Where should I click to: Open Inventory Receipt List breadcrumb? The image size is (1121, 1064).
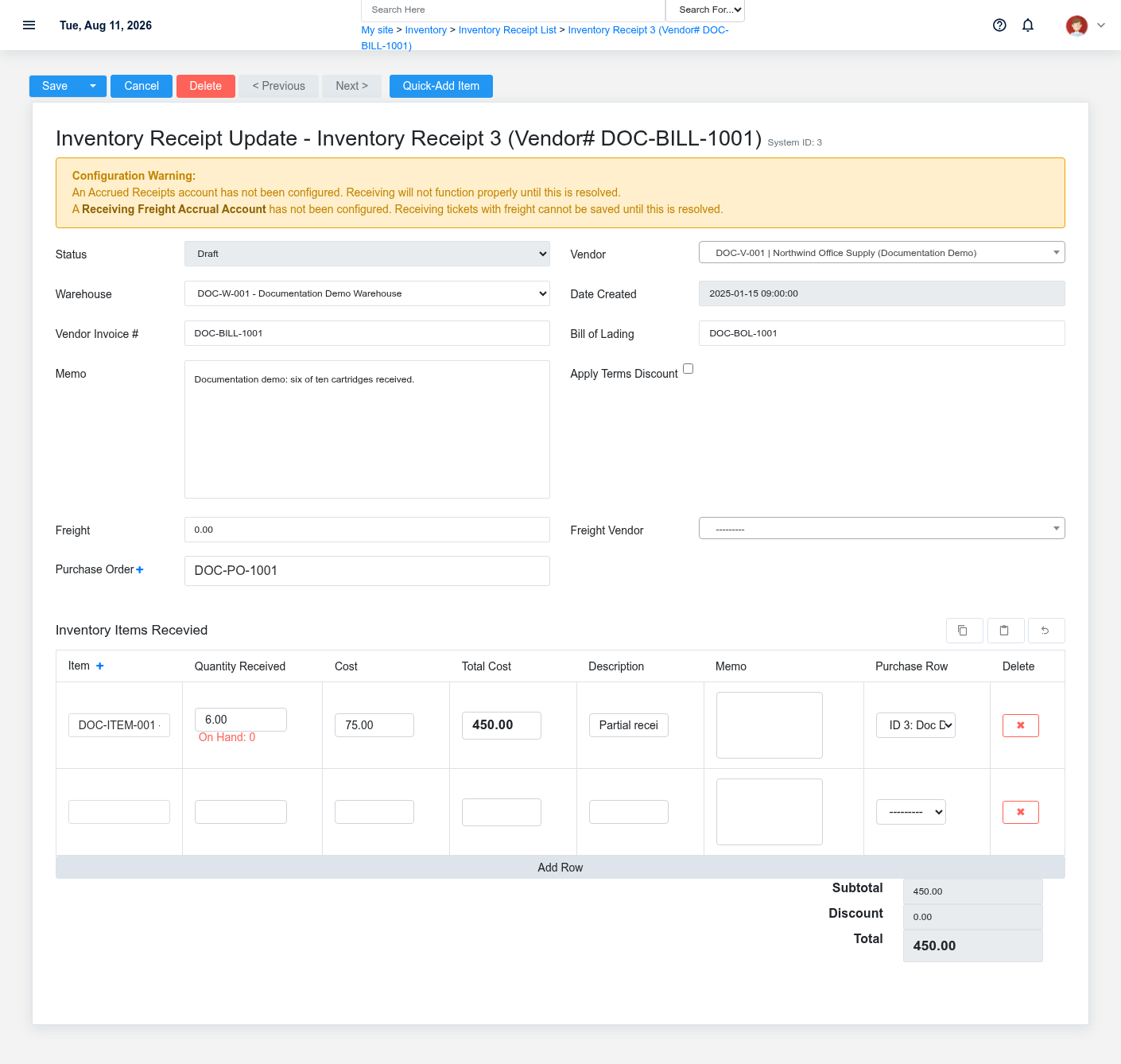pyautogui.click(x=507, y=30)
